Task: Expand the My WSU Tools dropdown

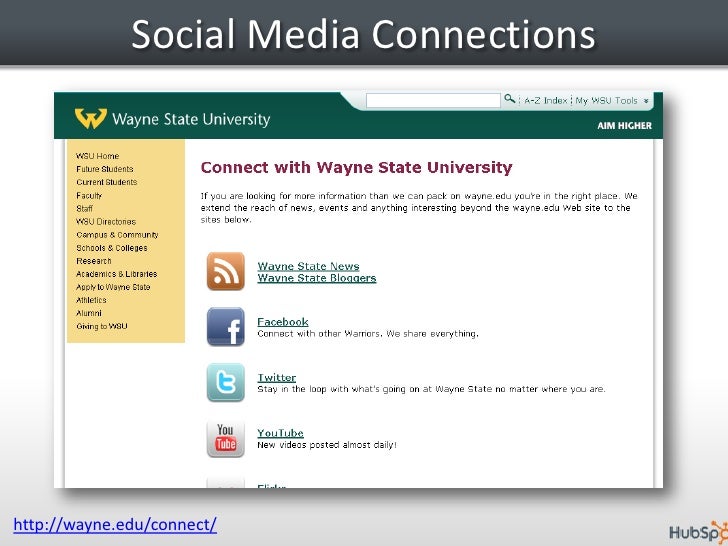Action: [611, 101]
